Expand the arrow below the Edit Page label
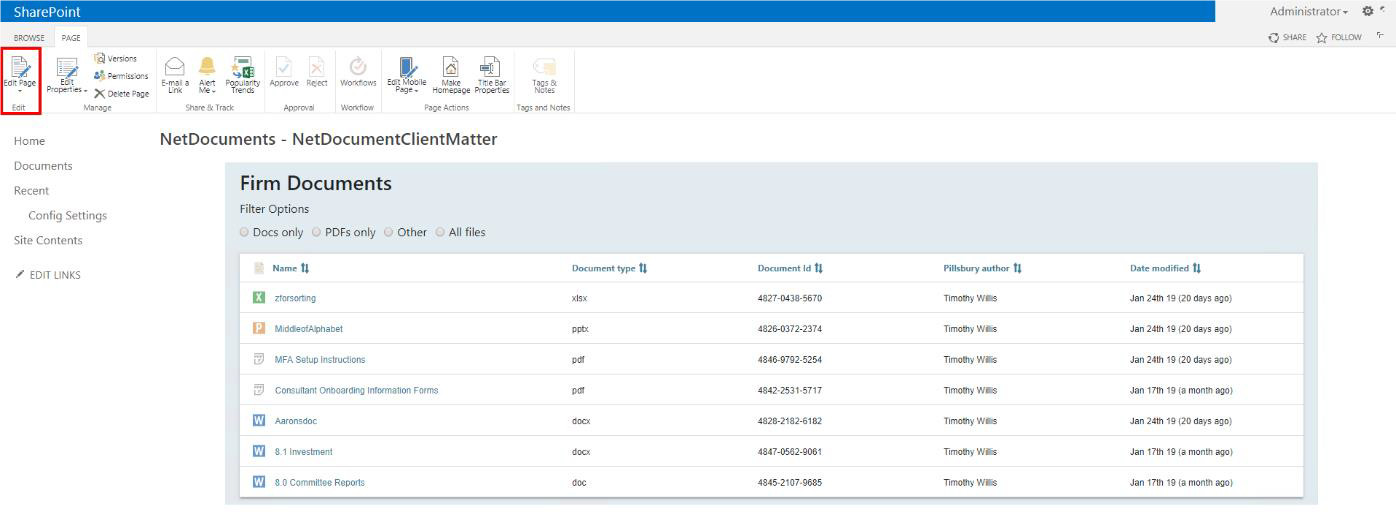Screen dimensions: 1396x531 click(20, 90)
